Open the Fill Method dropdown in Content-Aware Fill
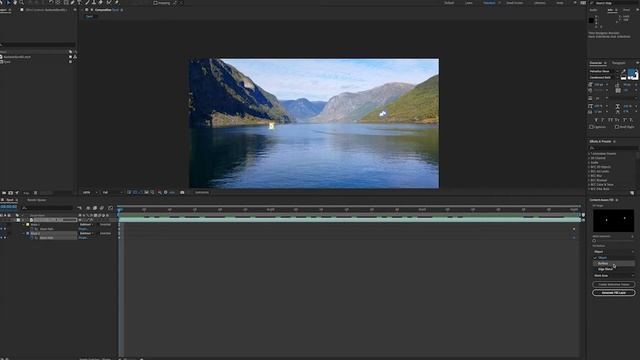Screen dimensions: 640x360 click(613, 252)
